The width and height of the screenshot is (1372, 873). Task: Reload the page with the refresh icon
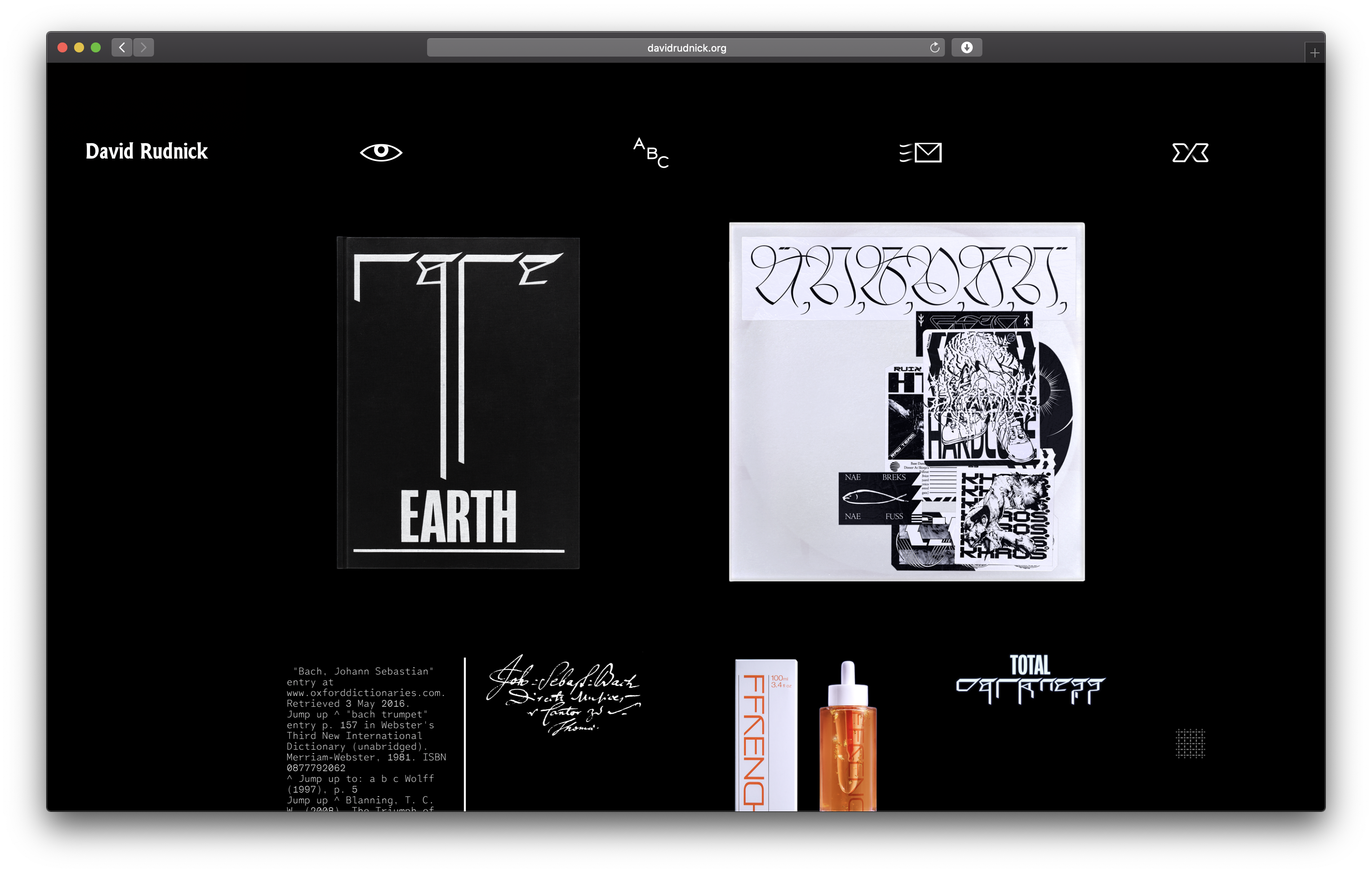935,48
